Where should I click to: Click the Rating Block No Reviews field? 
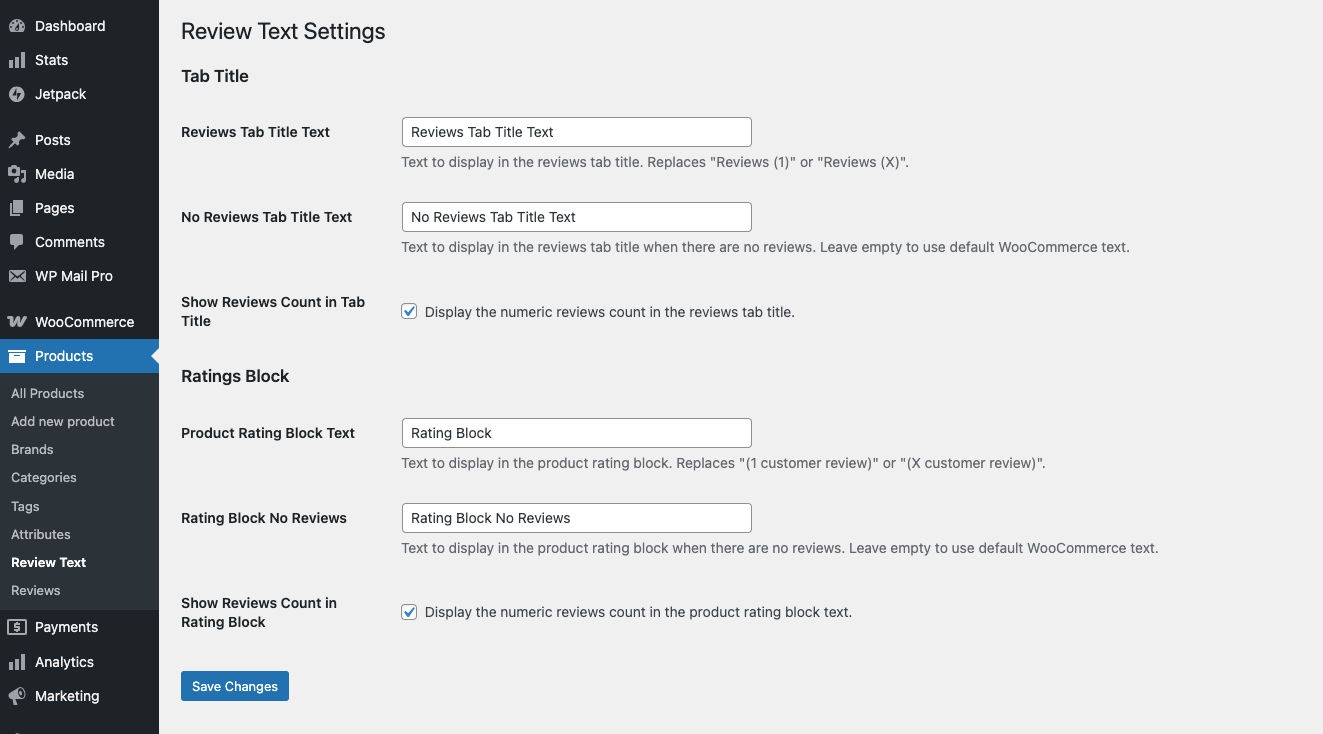click(576, 518)
